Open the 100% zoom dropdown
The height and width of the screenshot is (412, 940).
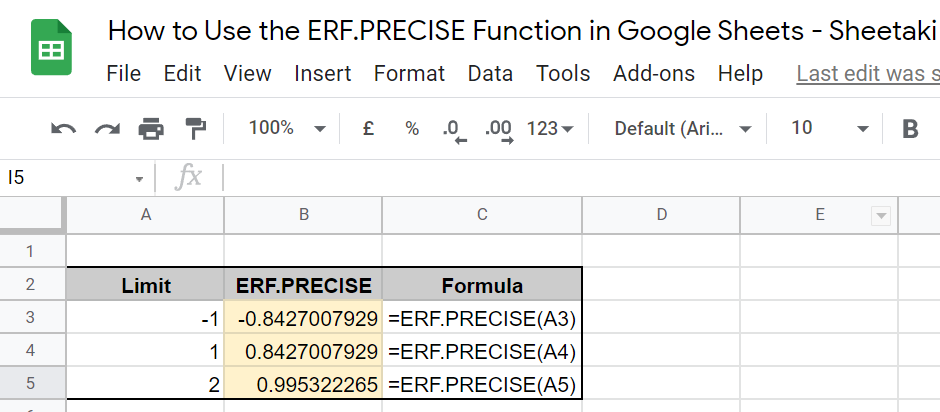tap(287, 129)
